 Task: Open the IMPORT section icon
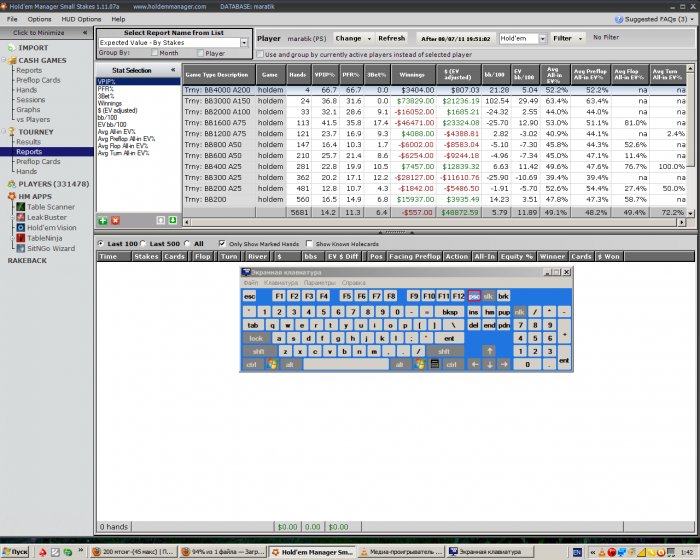click(x=11, y=48)
